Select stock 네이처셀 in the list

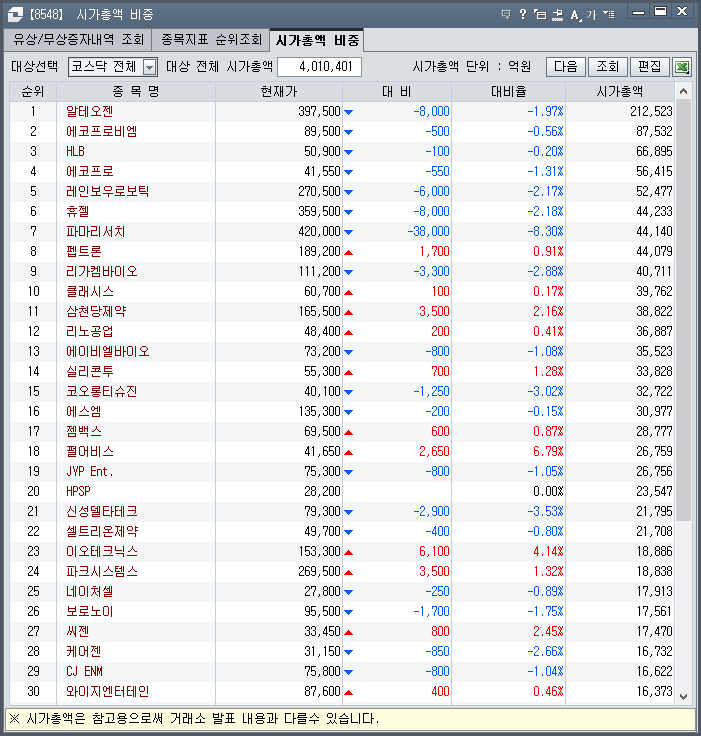click(90, 591)
